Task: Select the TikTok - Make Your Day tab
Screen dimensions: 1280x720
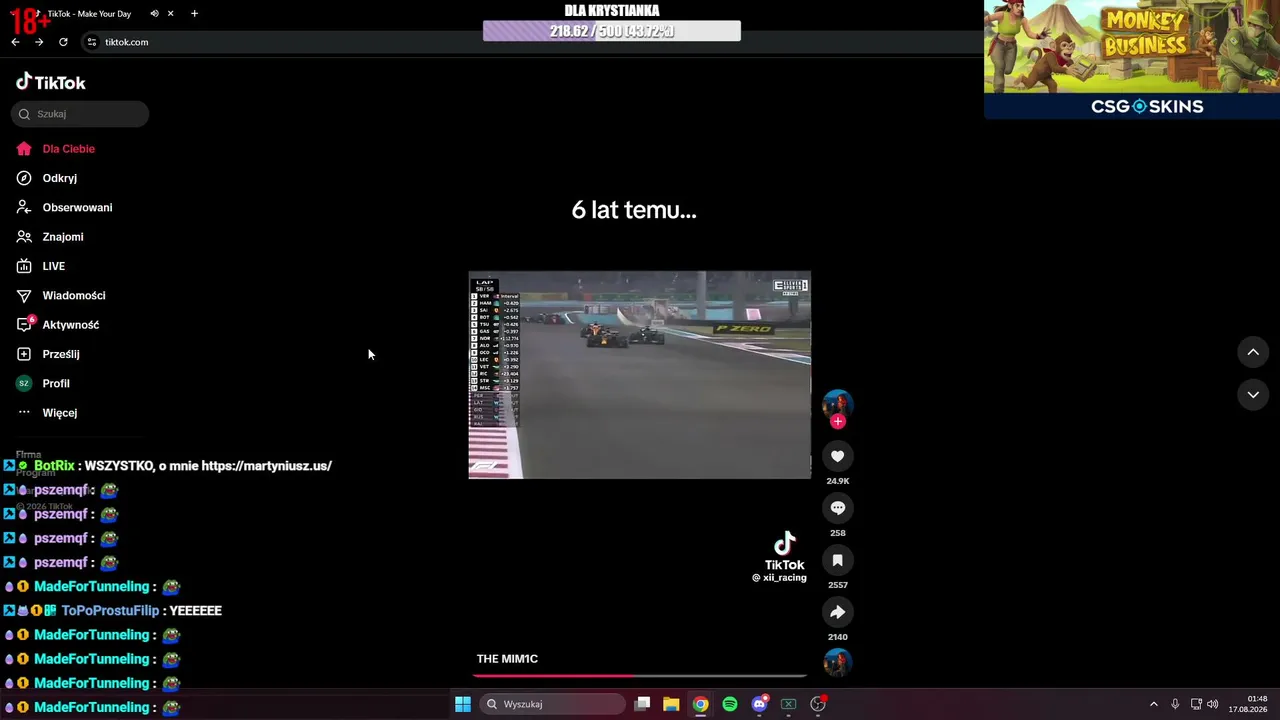Action: [89, 14]
